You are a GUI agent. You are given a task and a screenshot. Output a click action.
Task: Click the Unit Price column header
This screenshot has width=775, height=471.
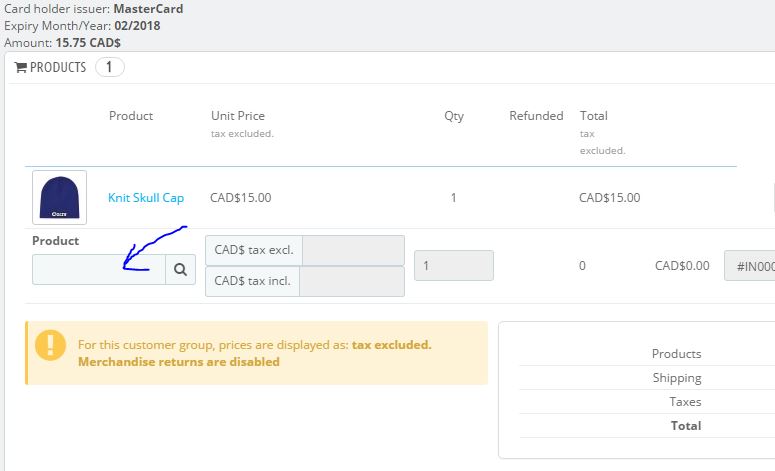pos(238,116)
